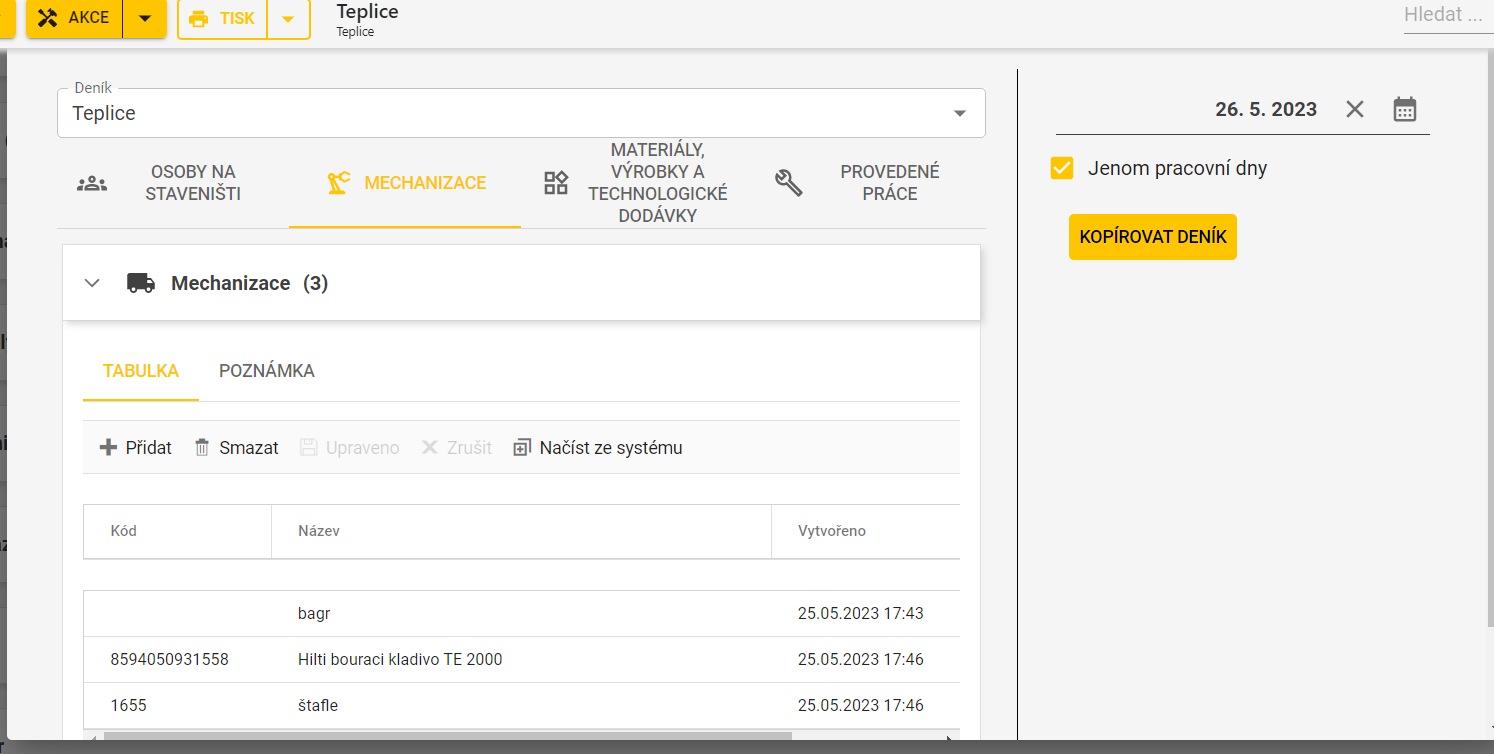This screenshot has height=754, width=1494.
Task: Expand the Akce dropdown arrow
Action: coord(145,18)
